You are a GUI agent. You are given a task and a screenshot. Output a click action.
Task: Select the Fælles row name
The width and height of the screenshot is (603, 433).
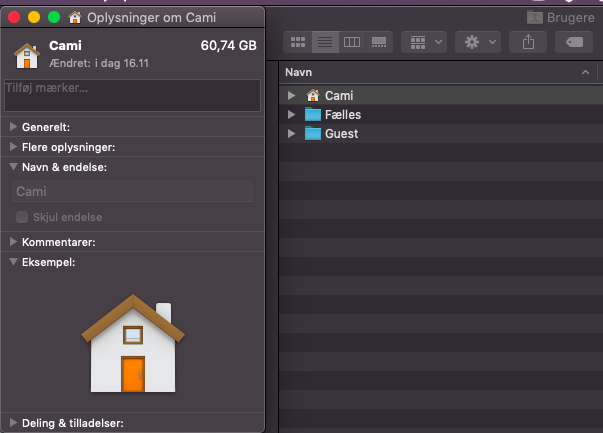pos(343,115)
